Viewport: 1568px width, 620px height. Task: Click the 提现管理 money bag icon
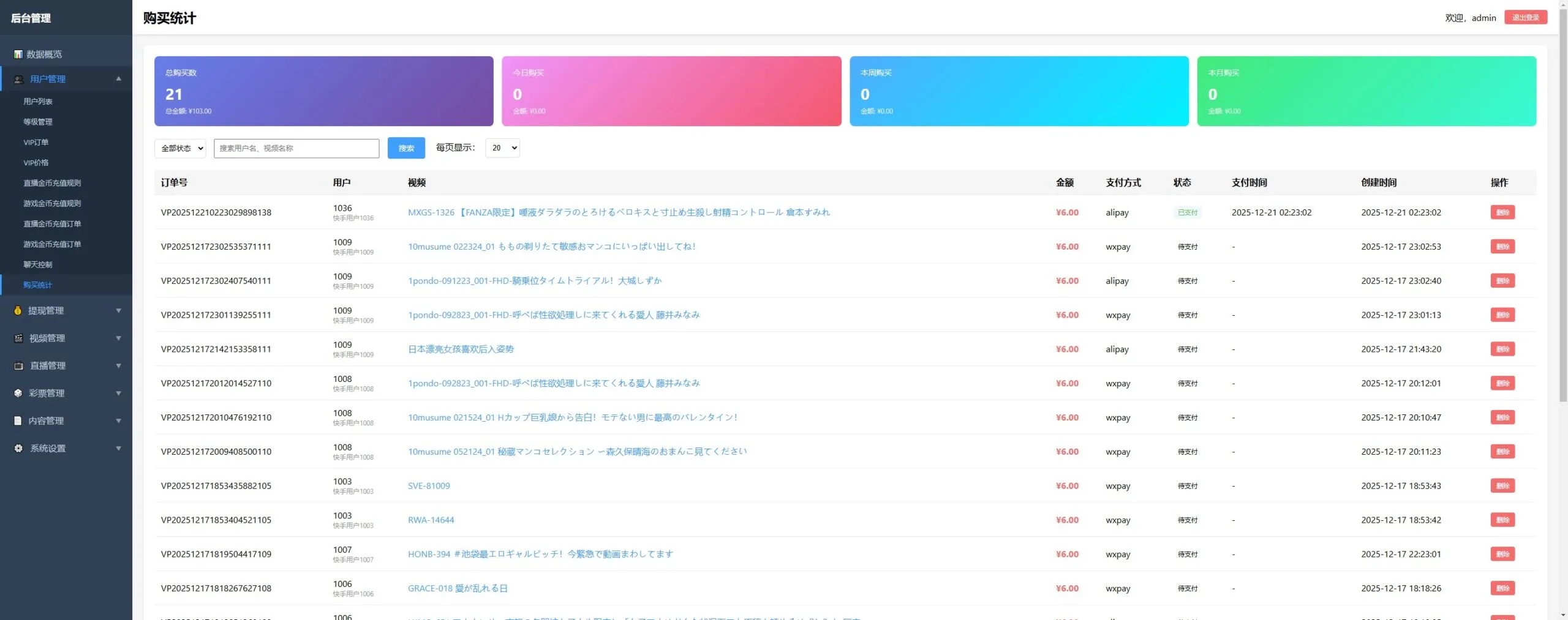pos(18,310)
